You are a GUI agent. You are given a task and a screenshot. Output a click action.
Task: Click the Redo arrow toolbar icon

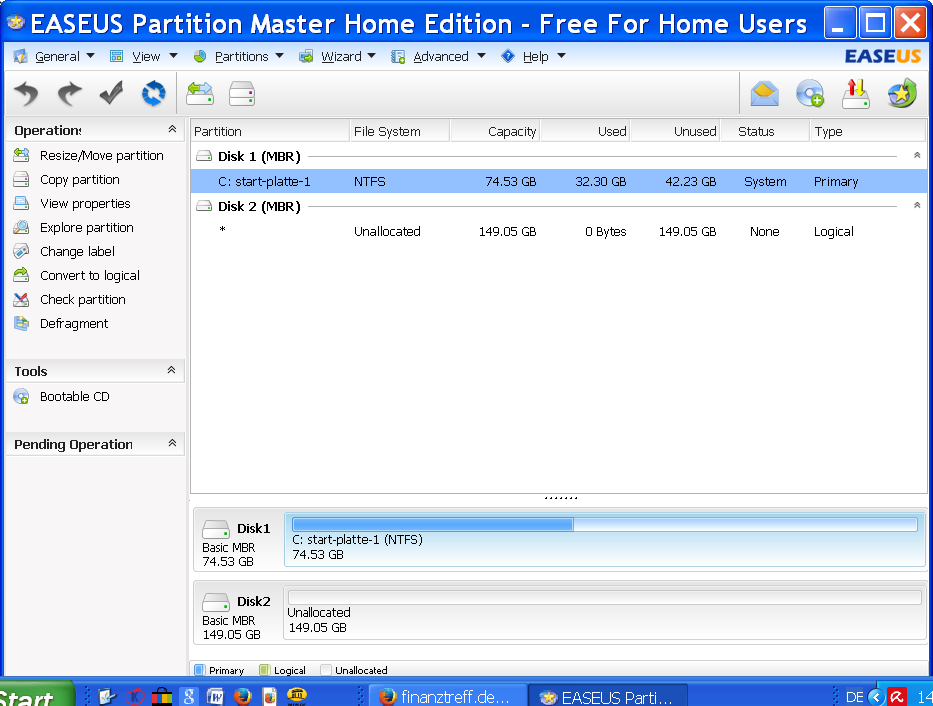coord(69,93)
